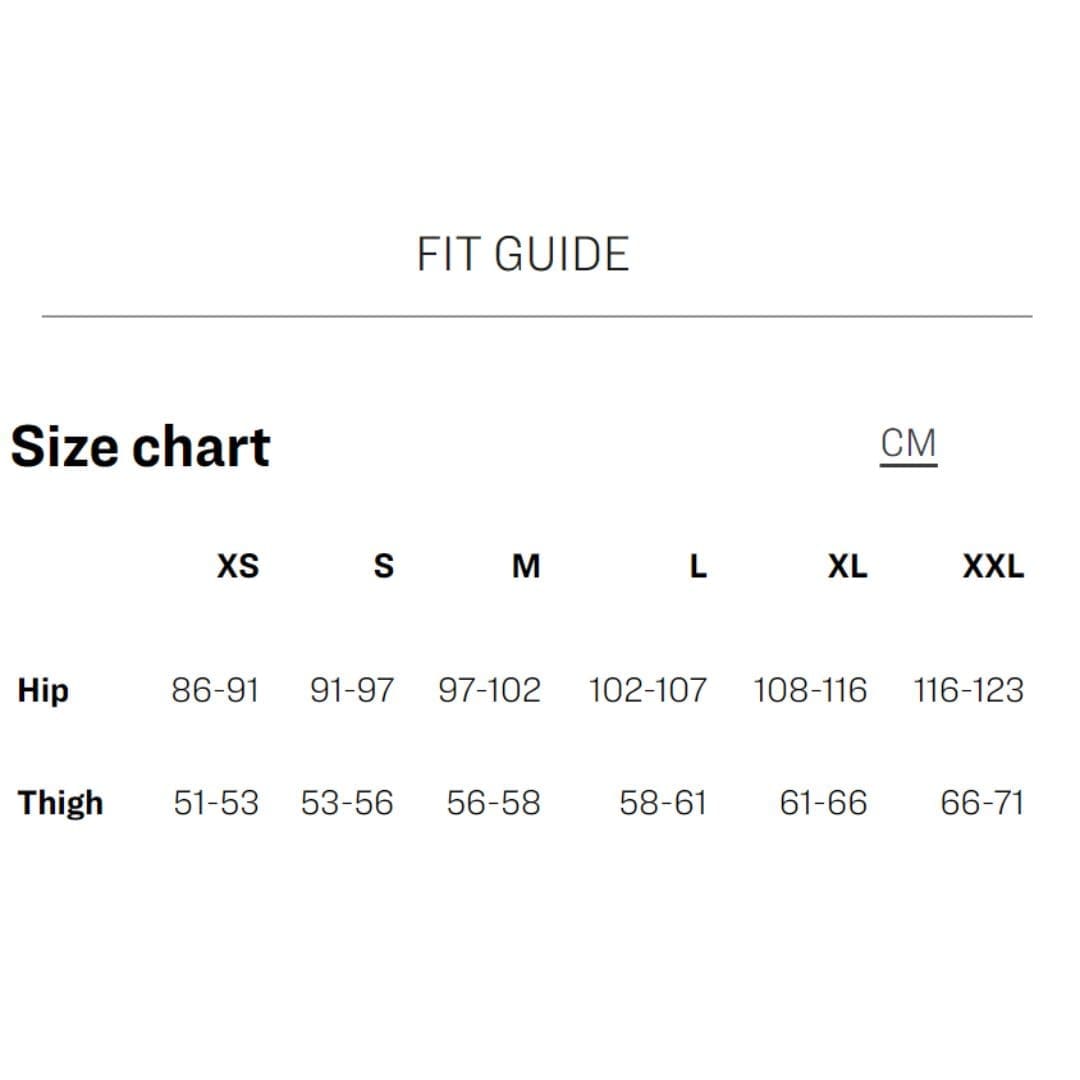Click the Hip row label
The image size is (1080, 1080).
point(43,690)
